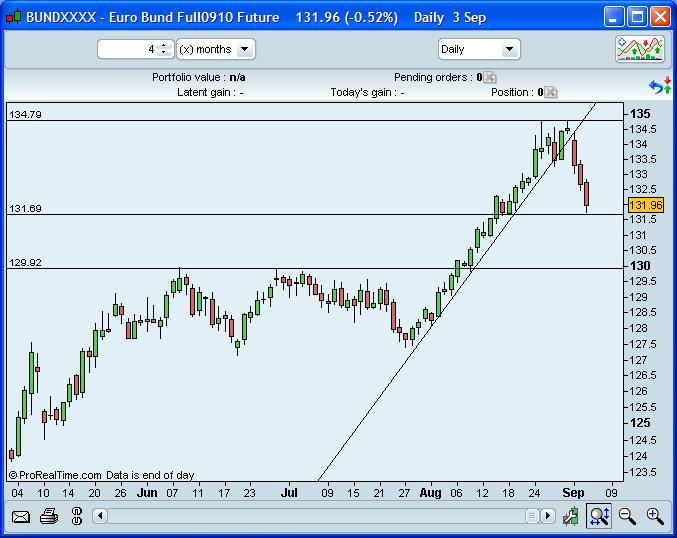This screenshot has width=677, height=538.
Task: Click the 123.5 price axis label
Action: tap(643, 472)
